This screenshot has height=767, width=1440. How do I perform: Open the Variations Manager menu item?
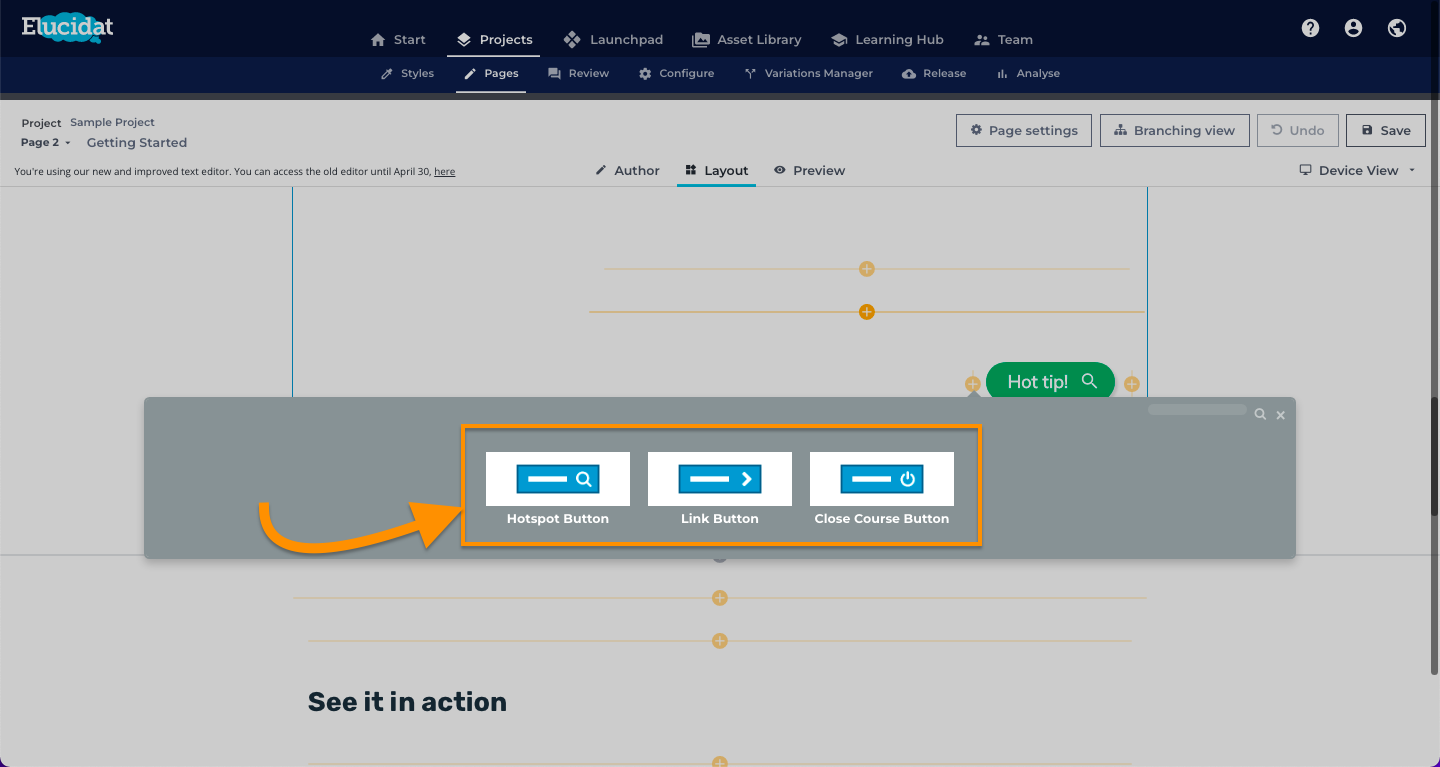click(x=808, y=74)
